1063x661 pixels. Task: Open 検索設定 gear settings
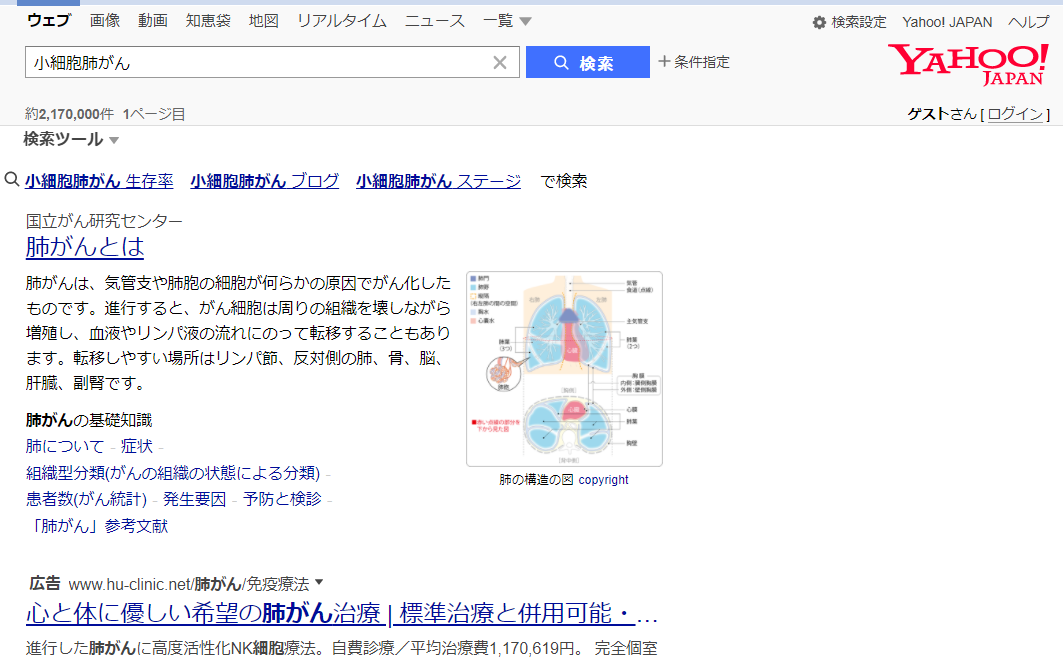pos(849,22)
